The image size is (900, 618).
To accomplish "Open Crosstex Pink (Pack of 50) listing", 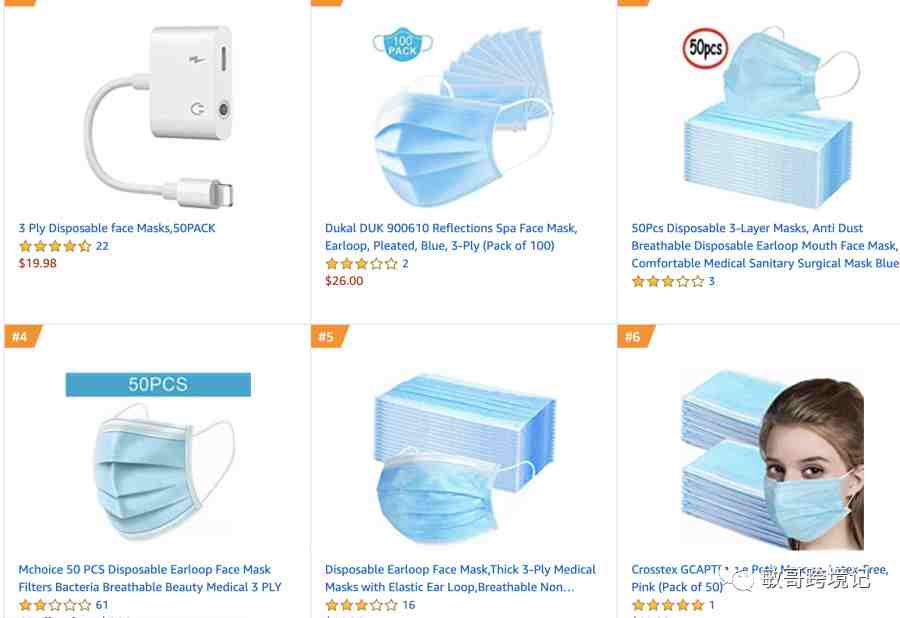I will [x=760, y=578].
